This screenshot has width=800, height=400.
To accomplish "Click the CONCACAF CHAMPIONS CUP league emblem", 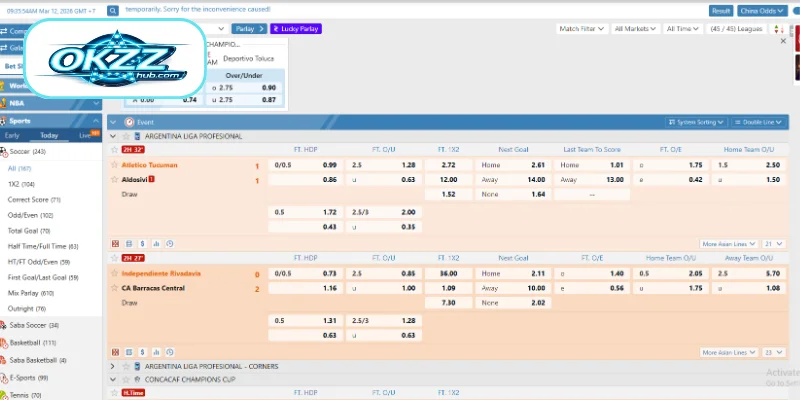I will pos(137,380).
